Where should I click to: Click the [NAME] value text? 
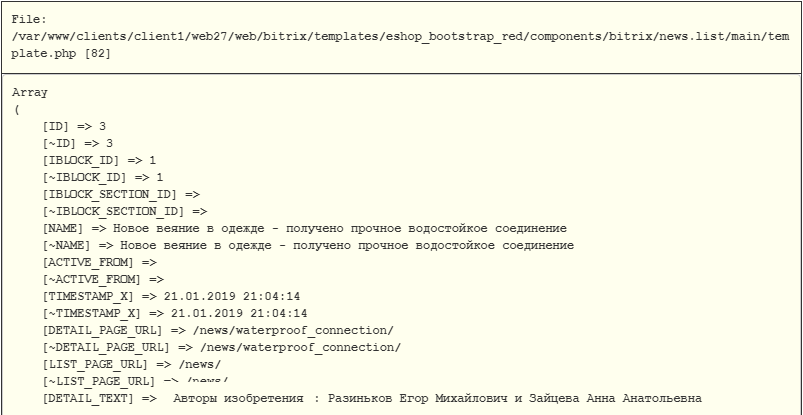[340, 228]
